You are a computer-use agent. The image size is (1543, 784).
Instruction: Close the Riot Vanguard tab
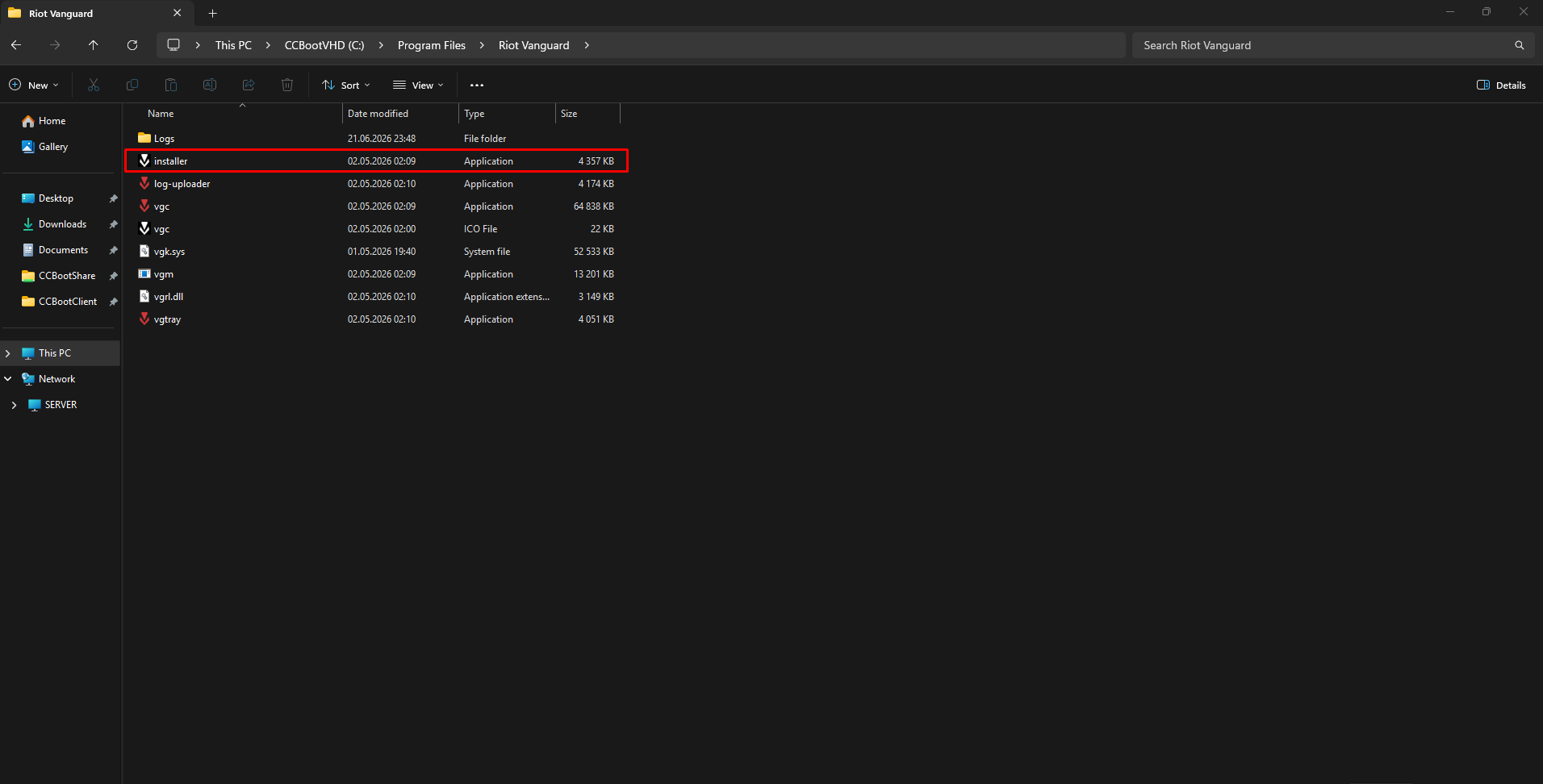tap(178, 13)
